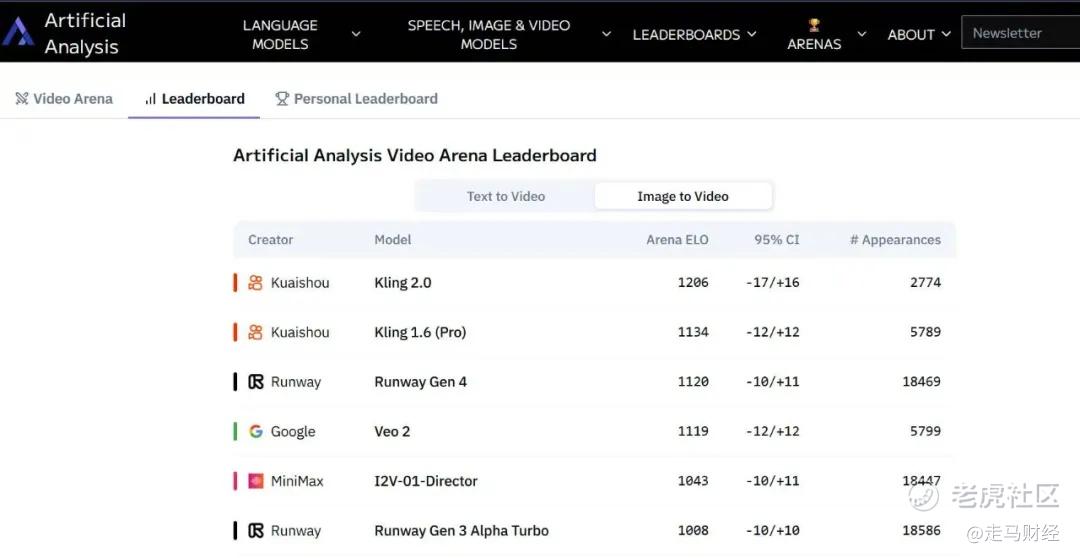
Task: Click the Artificial Analysis logo icon
Action: tap(17, 32)
